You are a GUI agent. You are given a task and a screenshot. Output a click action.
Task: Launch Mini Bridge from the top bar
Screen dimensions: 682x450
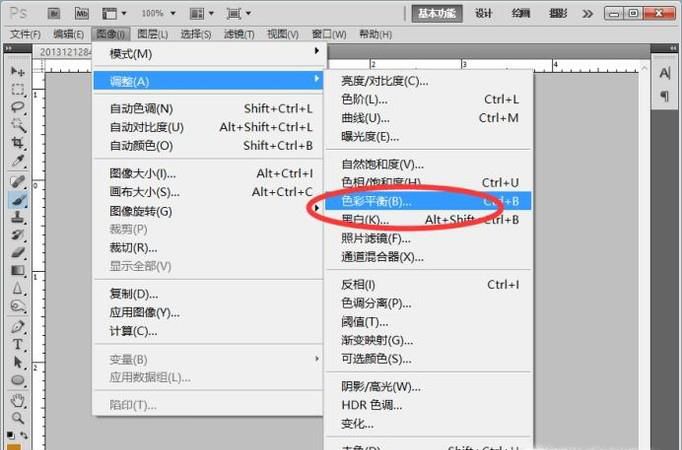coord(82,13)
